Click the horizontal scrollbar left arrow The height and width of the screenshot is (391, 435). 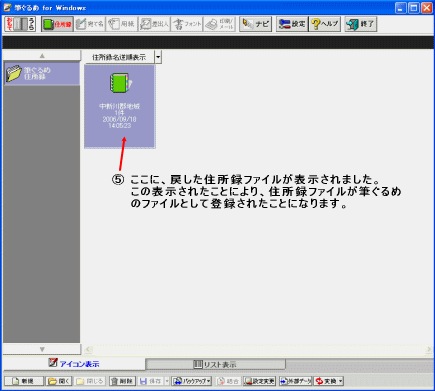(x=88, y=349)
